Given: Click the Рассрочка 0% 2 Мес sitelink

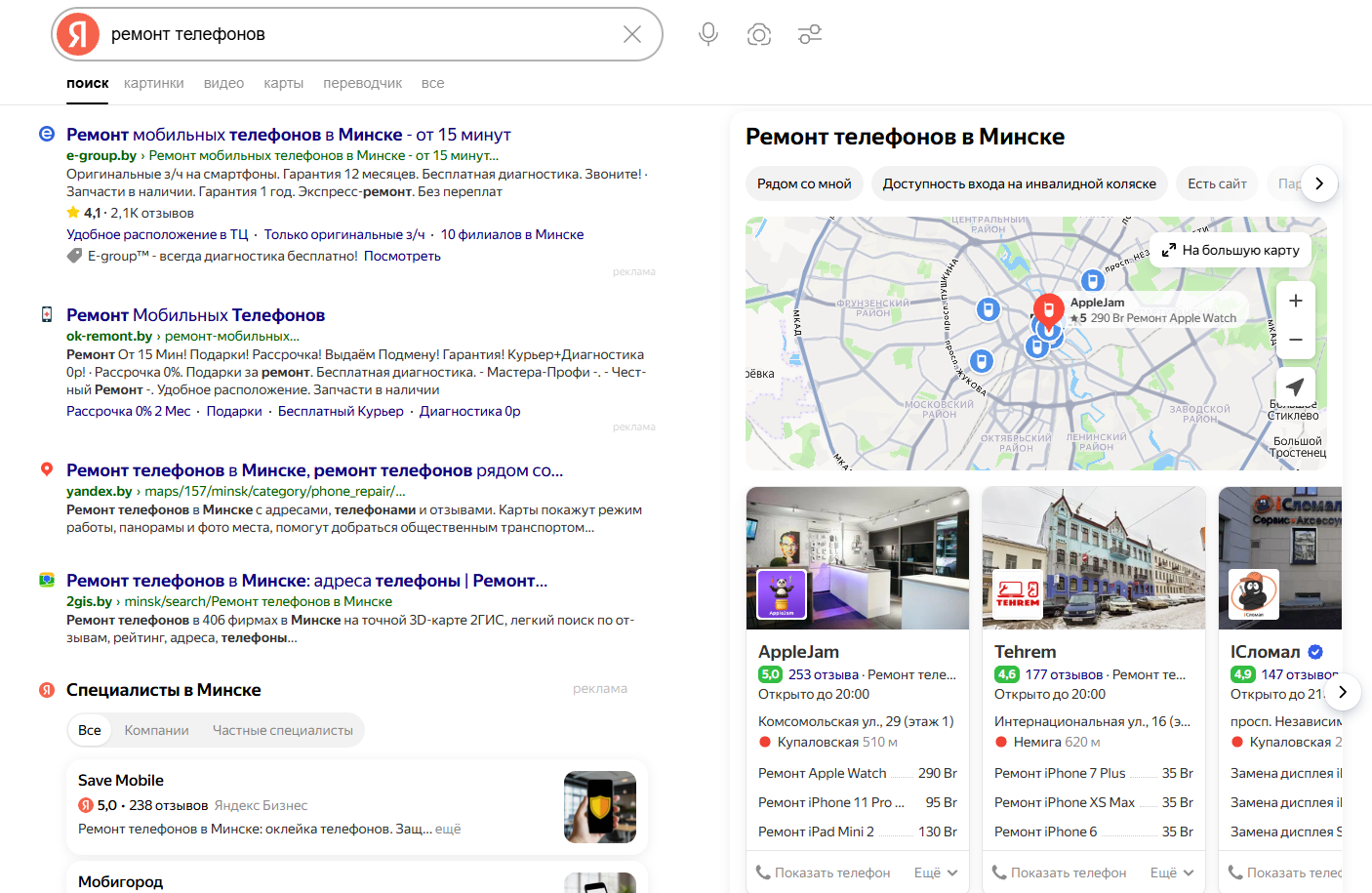Looking at the screenshot, I should click(129, 411).
